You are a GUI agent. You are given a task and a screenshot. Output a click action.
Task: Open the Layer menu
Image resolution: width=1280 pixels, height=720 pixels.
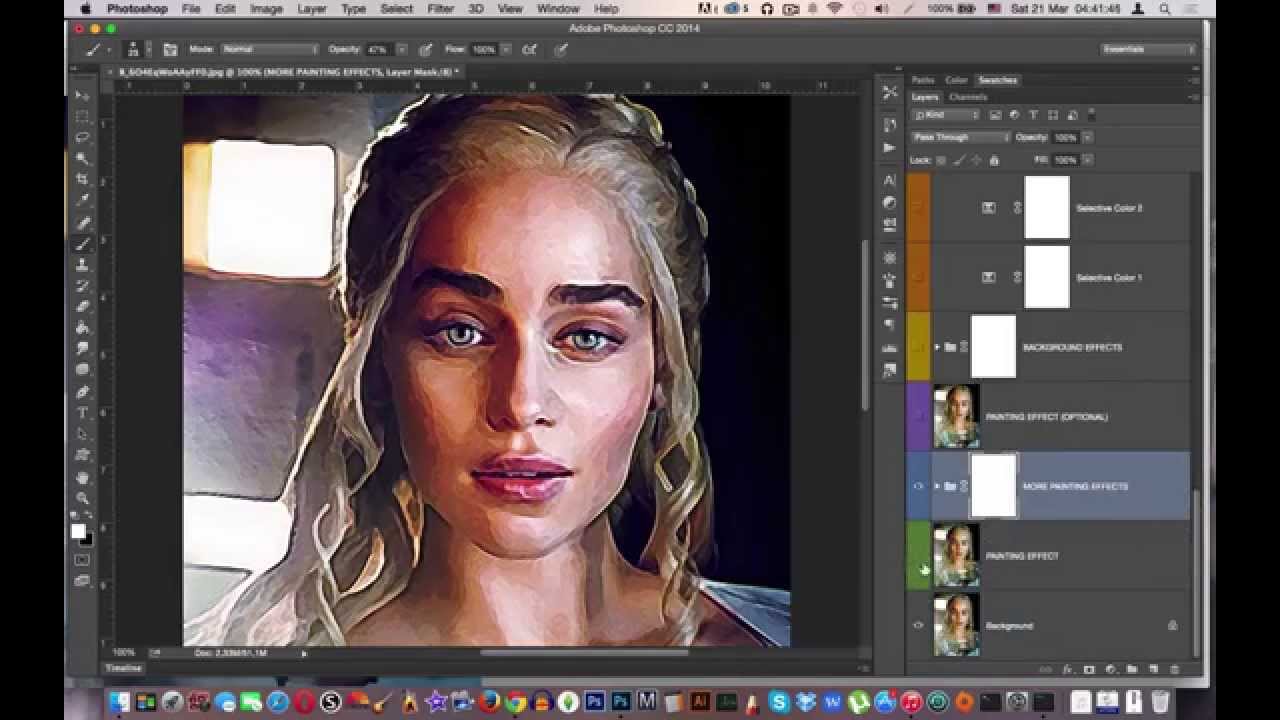[x=312, y=8]
